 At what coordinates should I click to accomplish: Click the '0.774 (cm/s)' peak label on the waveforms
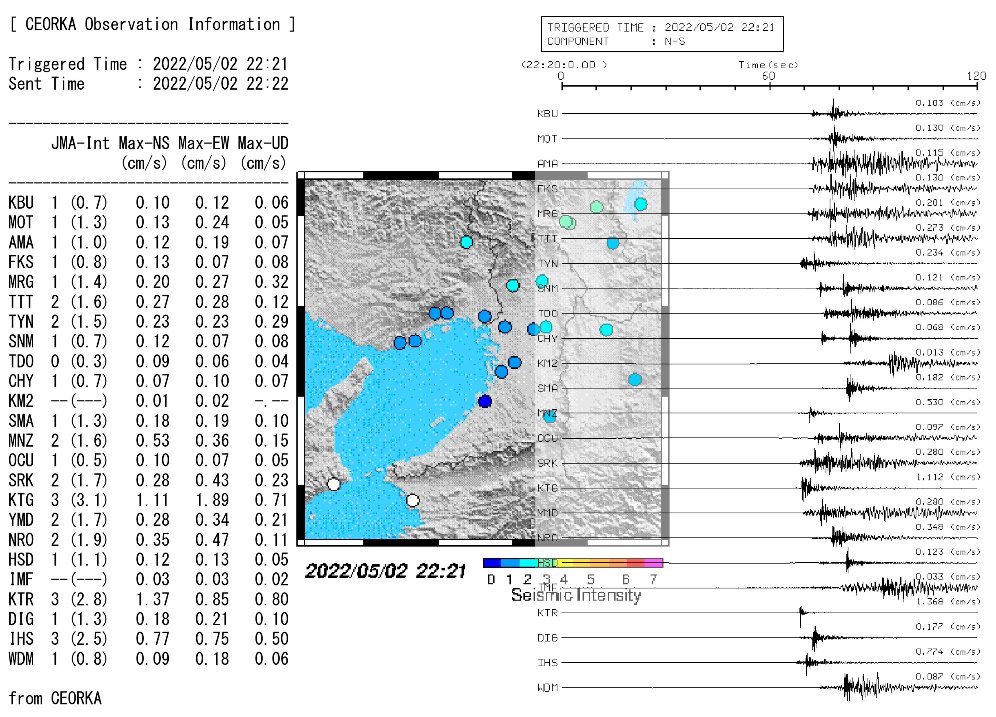948,652
